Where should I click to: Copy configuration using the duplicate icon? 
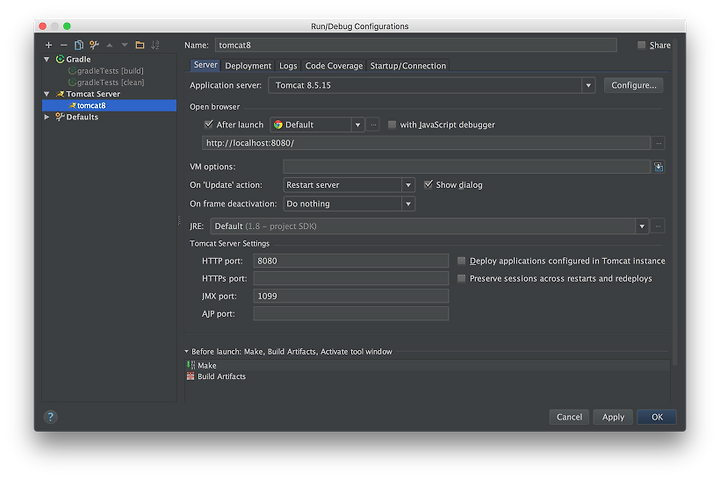pyautogui.click(x=79, y=45)
